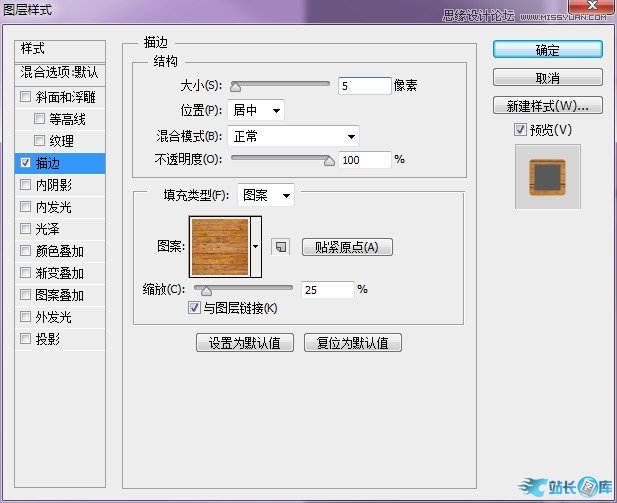The image size is (617, 503).
Task: Click the style preview thumbnail under 预览
Action: 547,176
